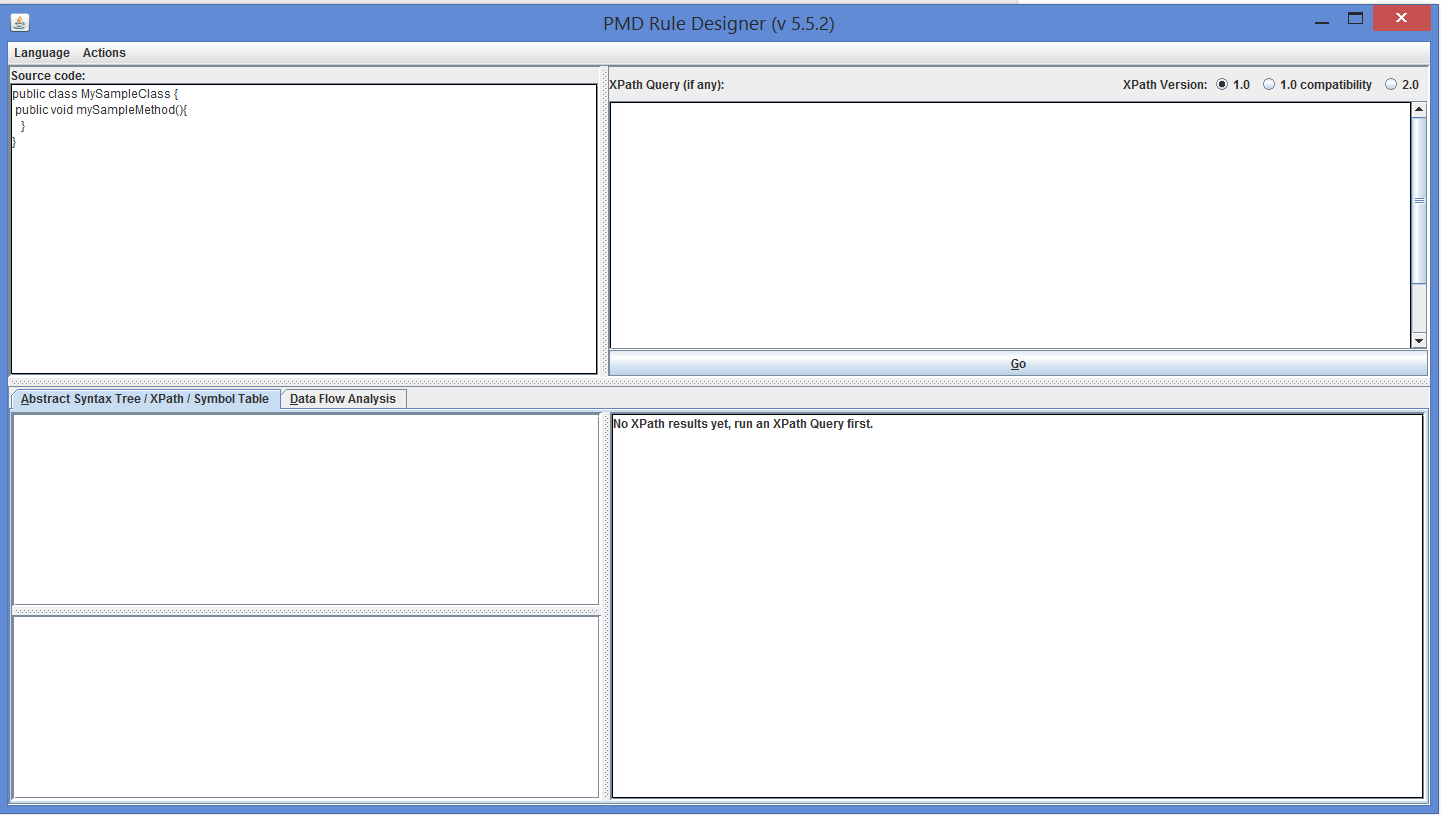Click the Go button to run query
This screenshot has width=1441, height=815.
[x=1018, y=364]
